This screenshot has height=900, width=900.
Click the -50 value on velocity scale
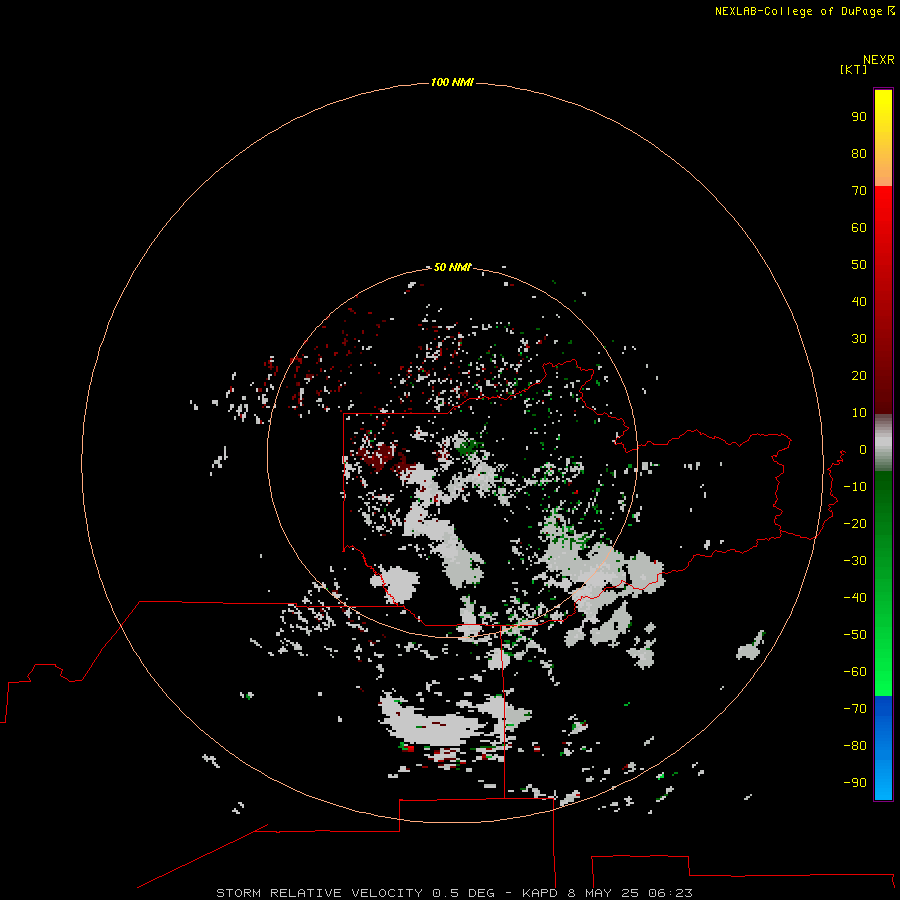click(x=855, y=635)
